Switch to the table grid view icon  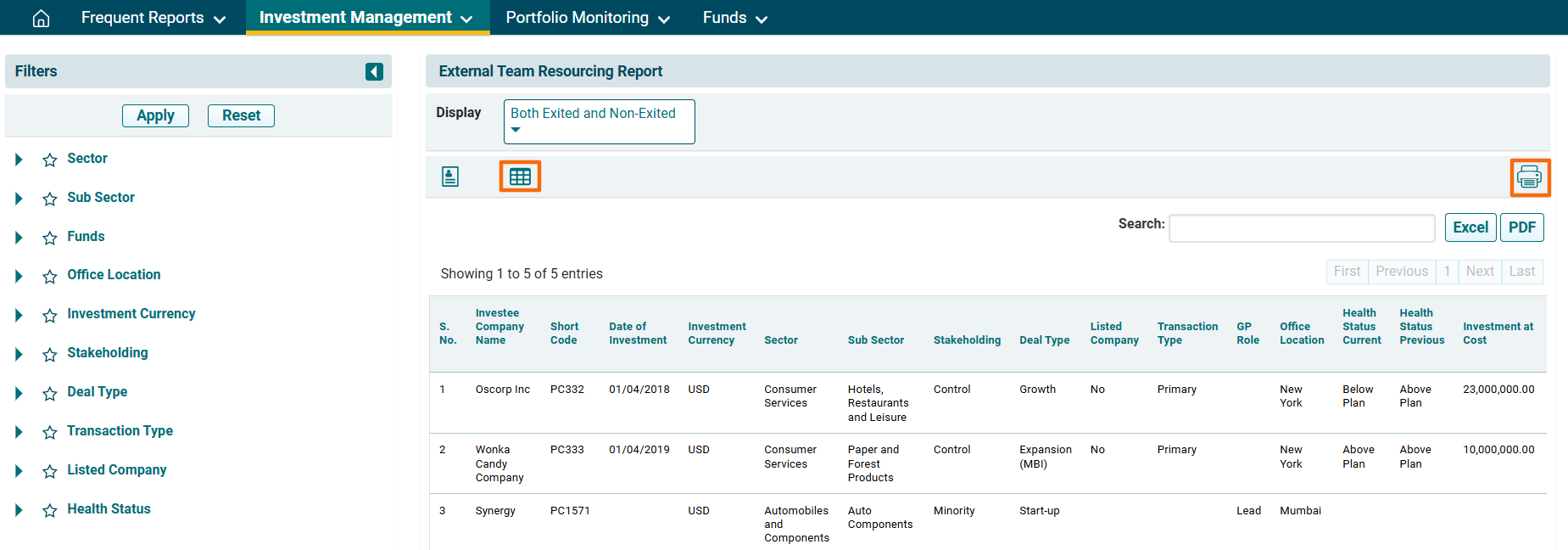(520, 177)
